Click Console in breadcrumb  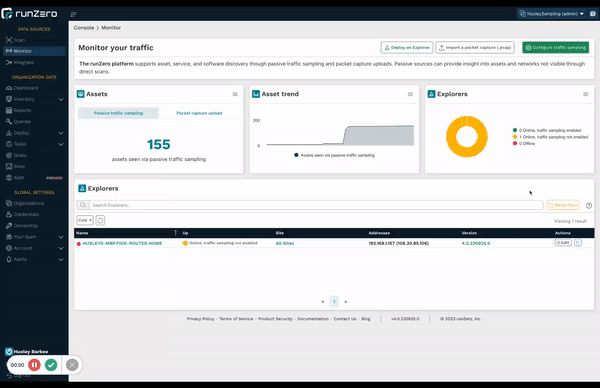(84, 28)
